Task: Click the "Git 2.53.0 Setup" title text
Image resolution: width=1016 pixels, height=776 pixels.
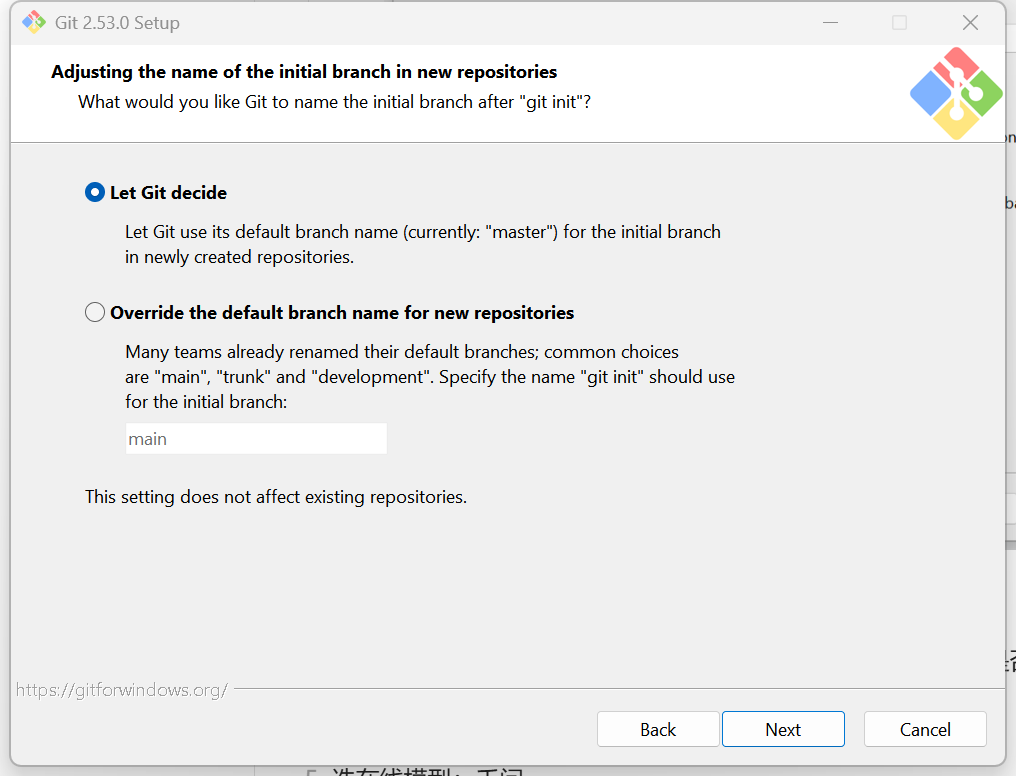Action: click(x=117, y=23)
